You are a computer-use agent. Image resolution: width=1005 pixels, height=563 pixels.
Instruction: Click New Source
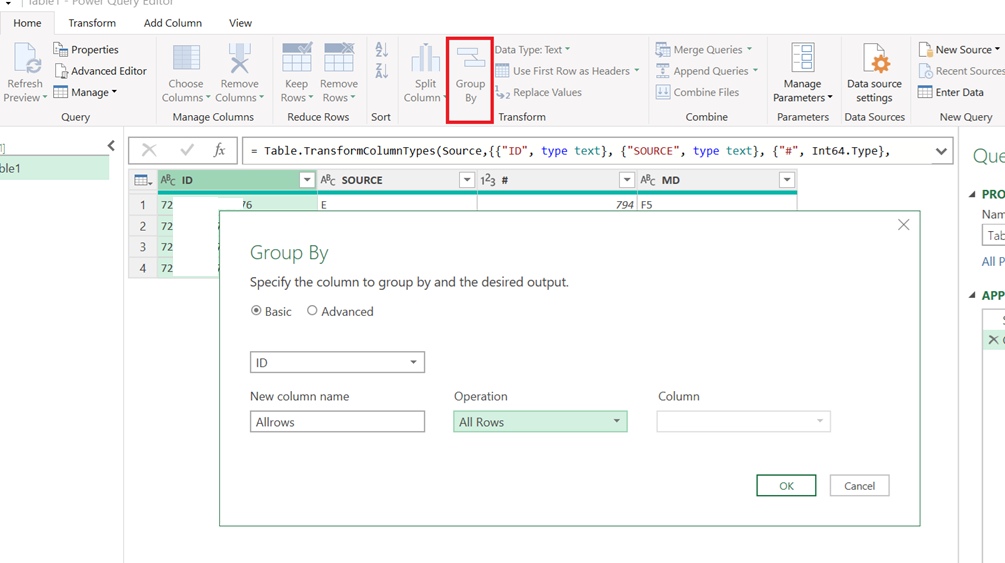959,49
